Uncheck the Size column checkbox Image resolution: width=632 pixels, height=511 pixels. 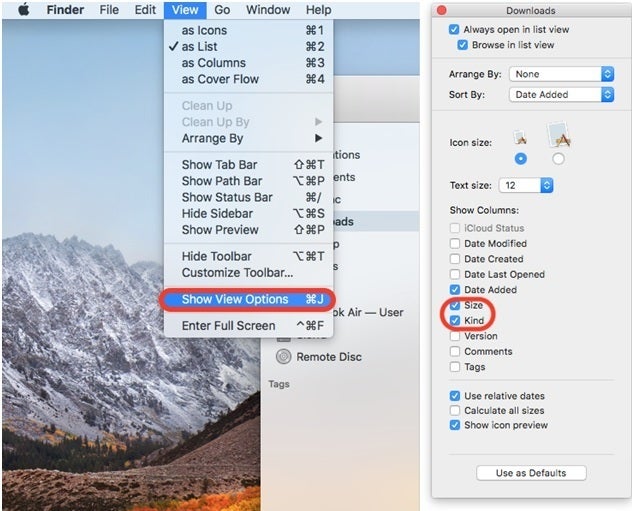click(455, 305)
